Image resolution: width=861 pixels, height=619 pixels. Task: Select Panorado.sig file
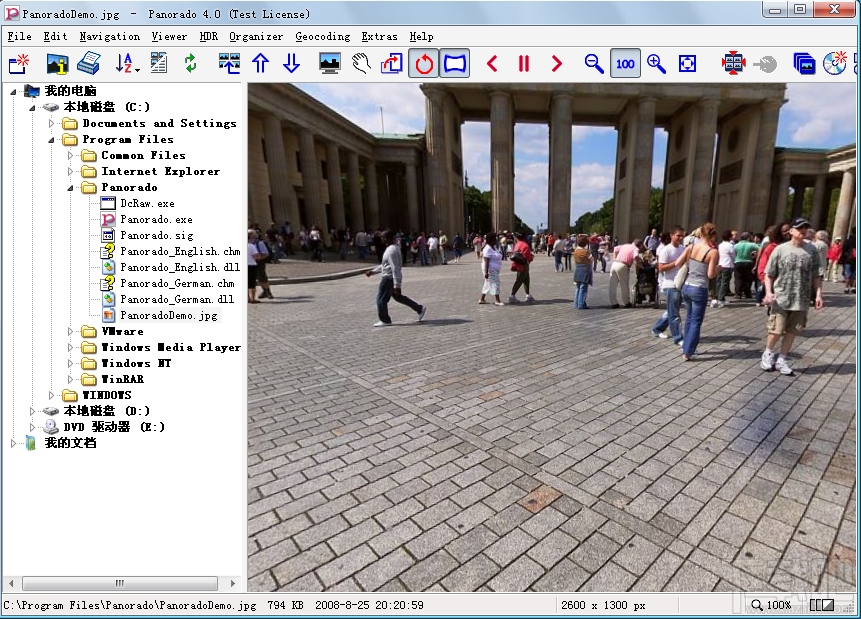coord(156,235)
